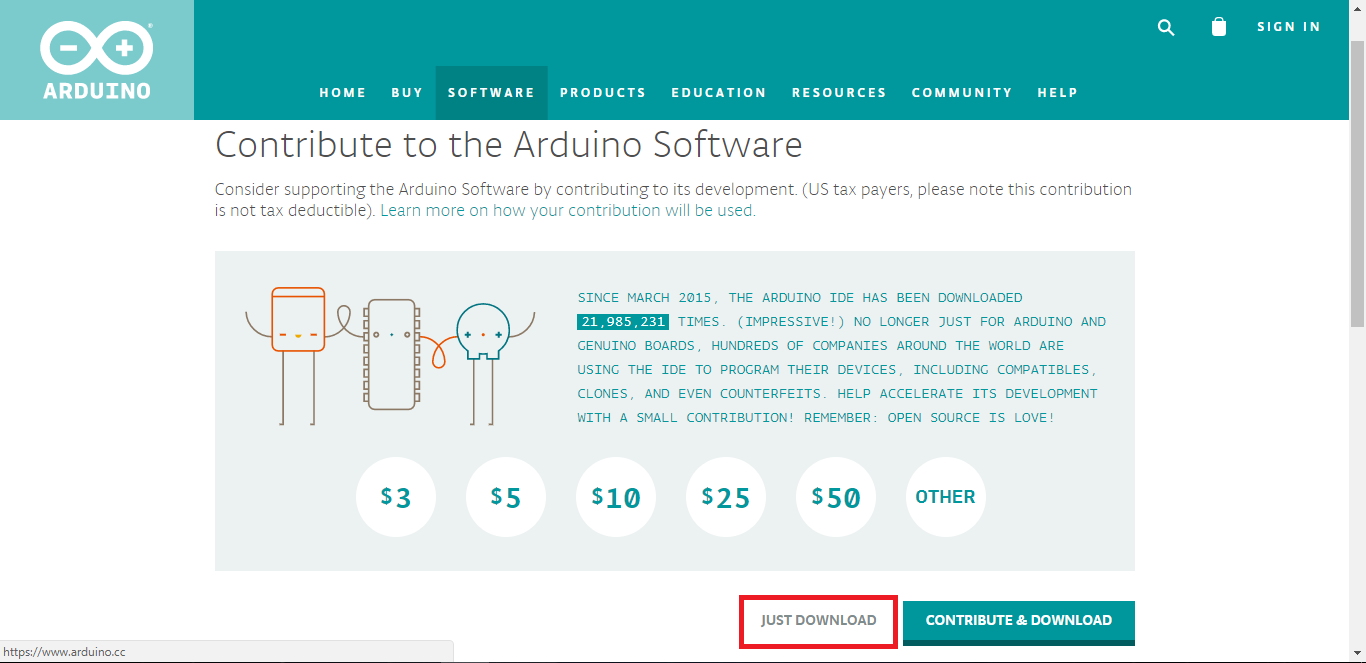1366x663 pixels.
Task: Open the HELP menu item
Action: coord(1058,92)
